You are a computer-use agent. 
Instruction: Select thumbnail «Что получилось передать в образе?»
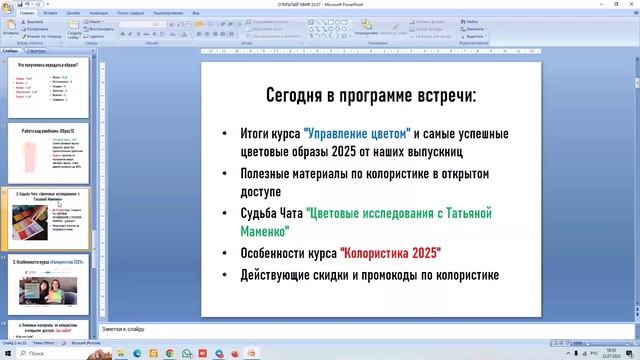[48, 88]
